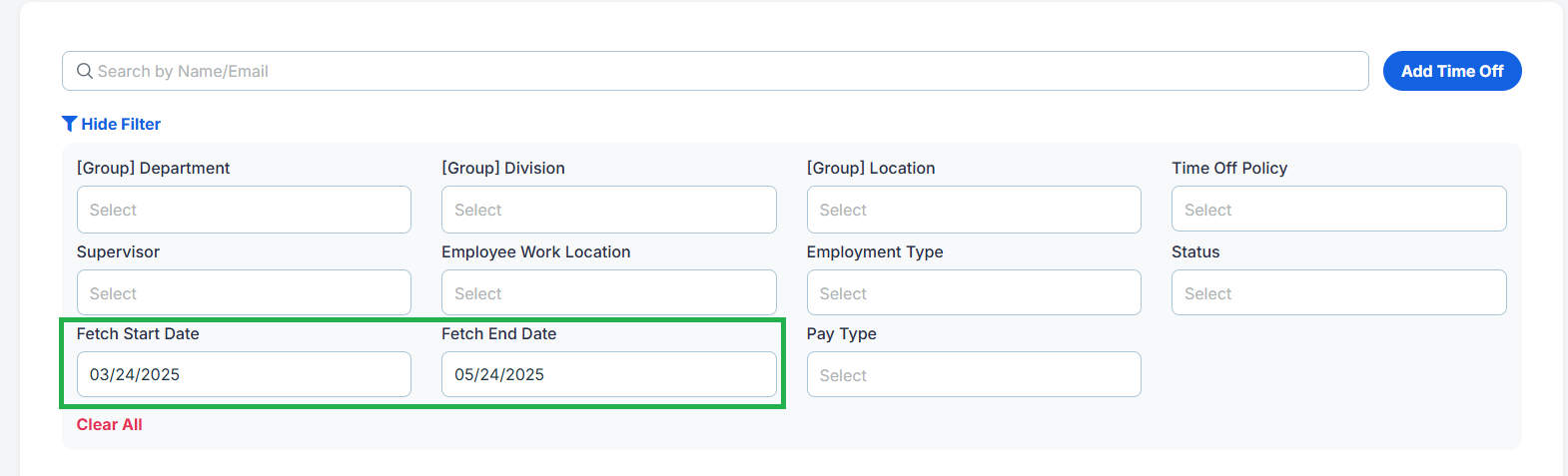Click Clear All to reset filters
Image resolution: width=1568 pixels, height=476 pixels.
(110, 424)
